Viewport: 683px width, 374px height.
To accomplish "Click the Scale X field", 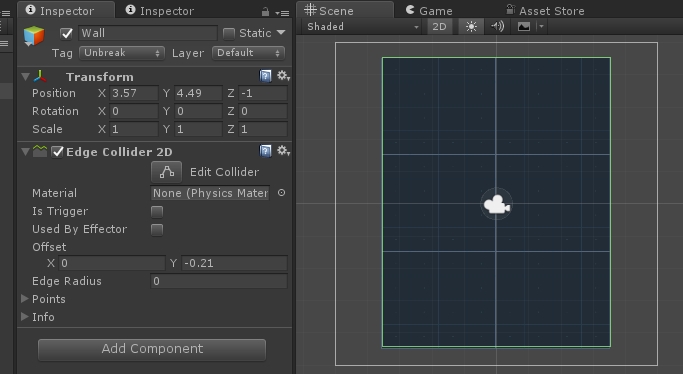I will coord(133,129).
